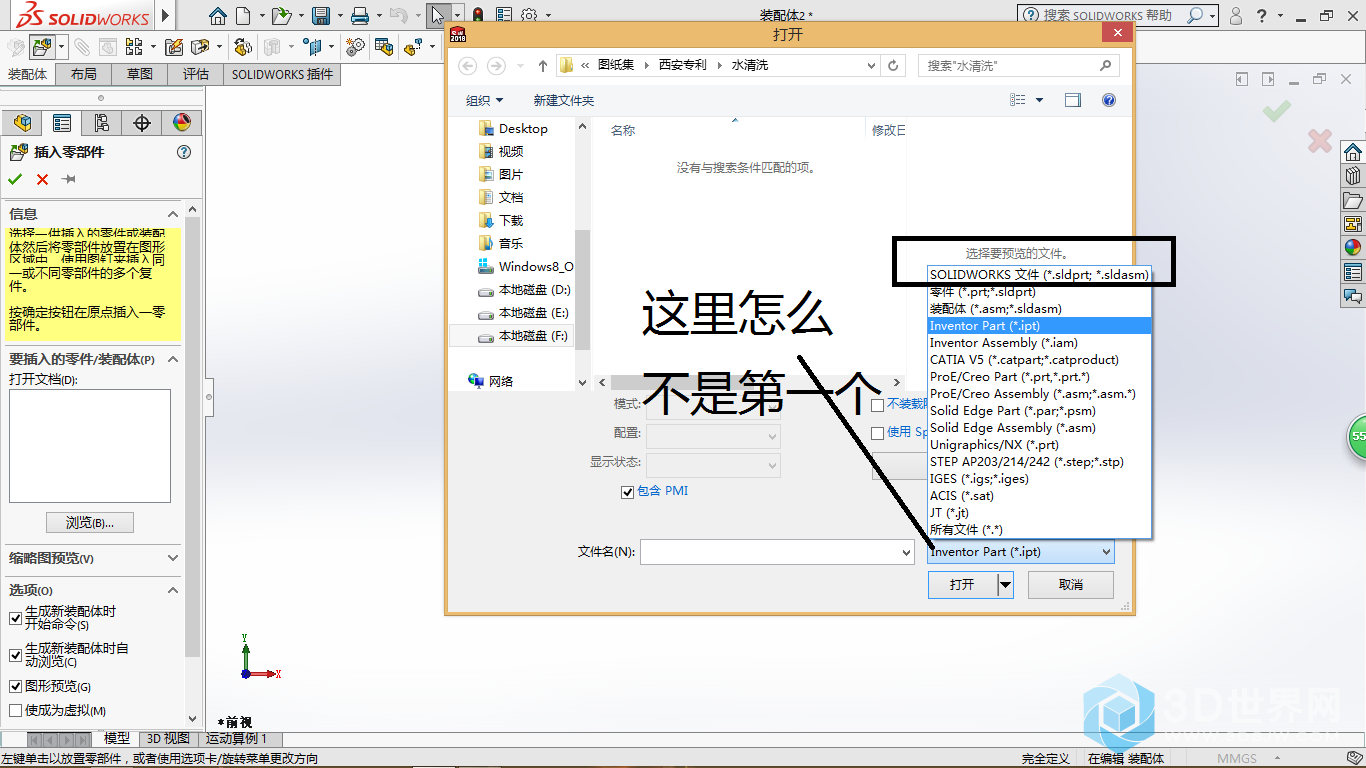Select SOLIDWORKS 文件 file type option
This screenshot has height=768, width=1366.
coord(1040,274)
